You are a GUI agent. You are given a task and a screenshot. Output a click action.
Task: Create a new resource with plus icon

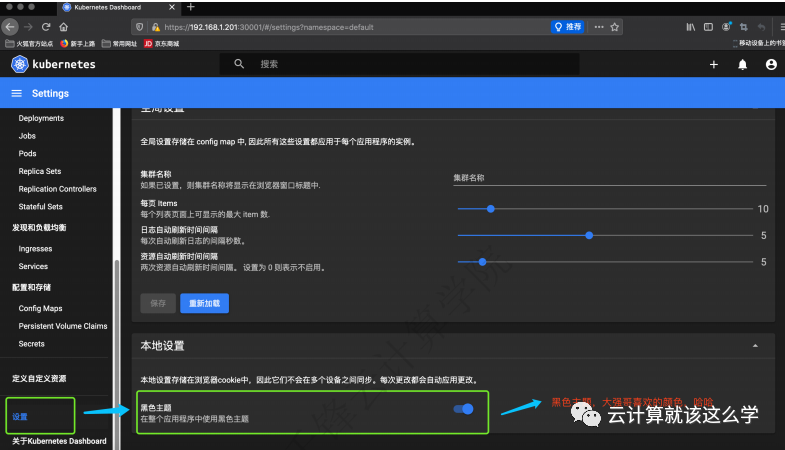[714, 64]
